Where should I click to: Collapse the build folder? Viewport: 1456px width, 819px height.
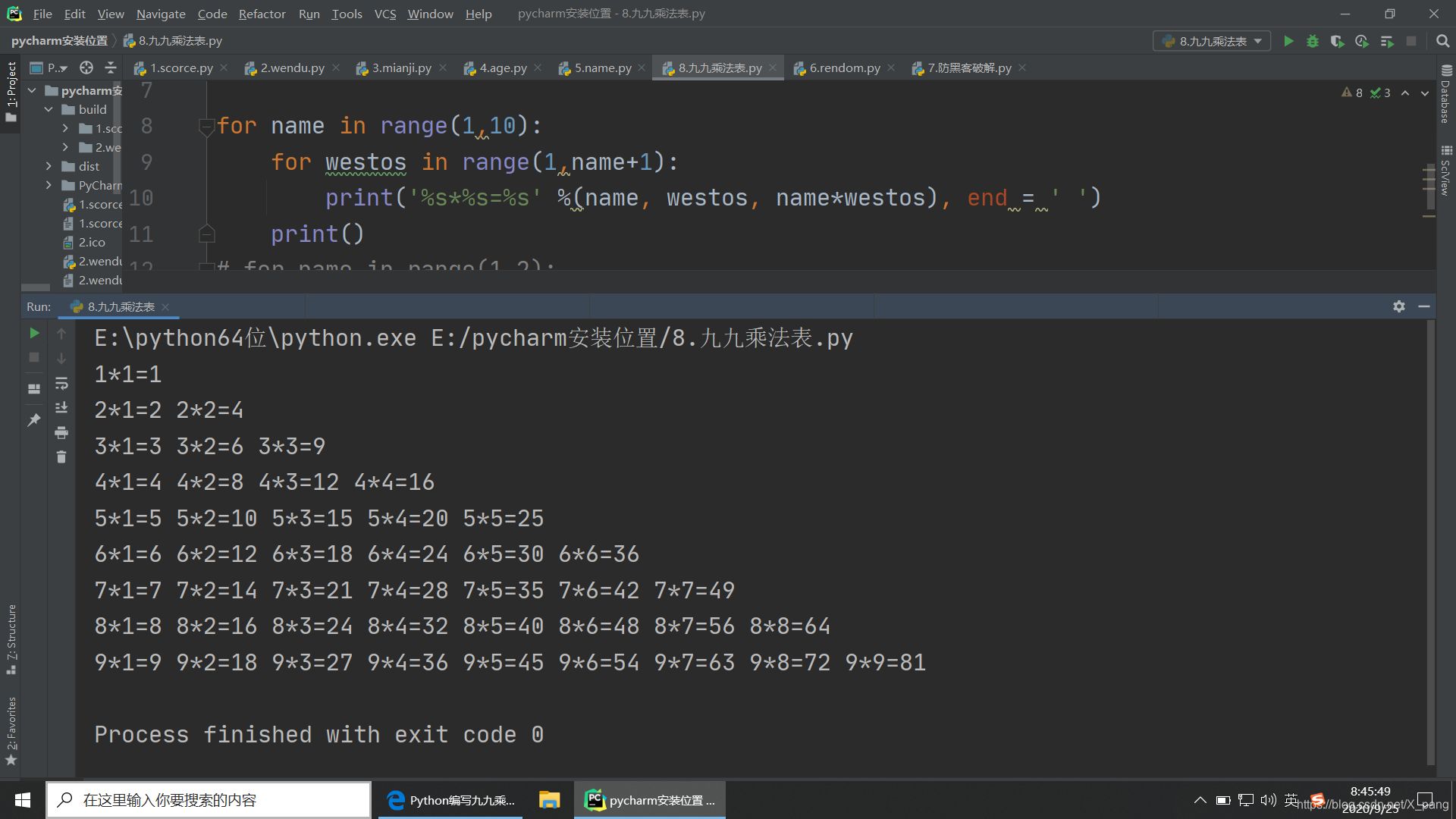click(x=49, y=109)
